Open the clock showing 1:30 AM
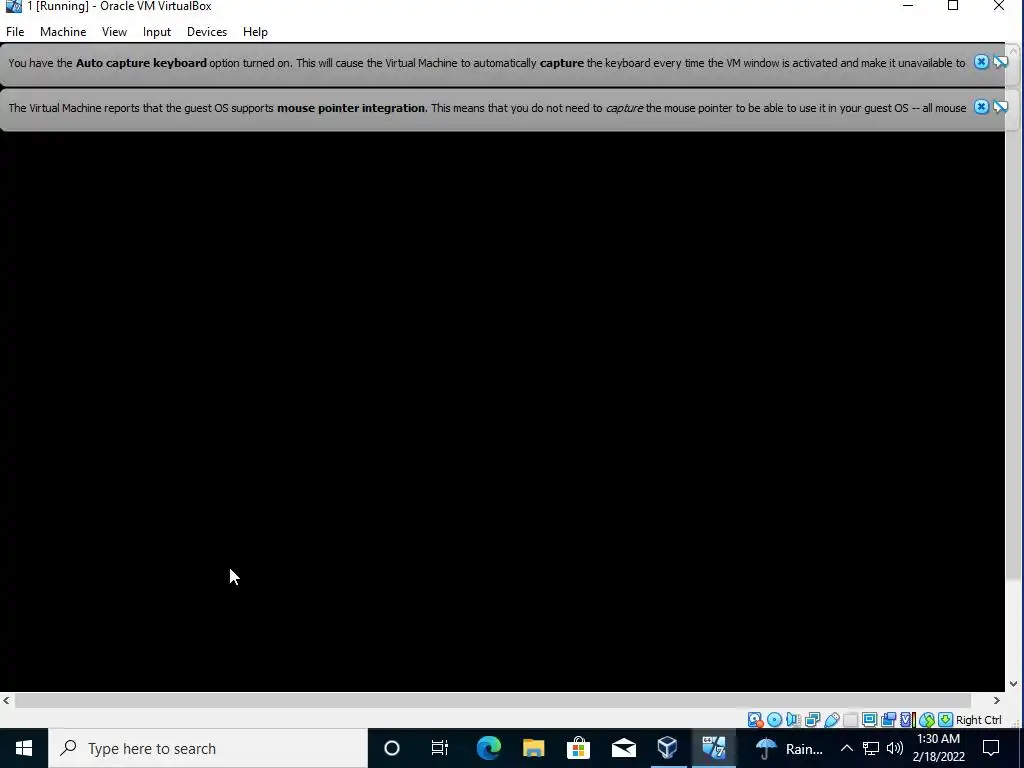This screenshot has width=1024, height=768. 938,748
